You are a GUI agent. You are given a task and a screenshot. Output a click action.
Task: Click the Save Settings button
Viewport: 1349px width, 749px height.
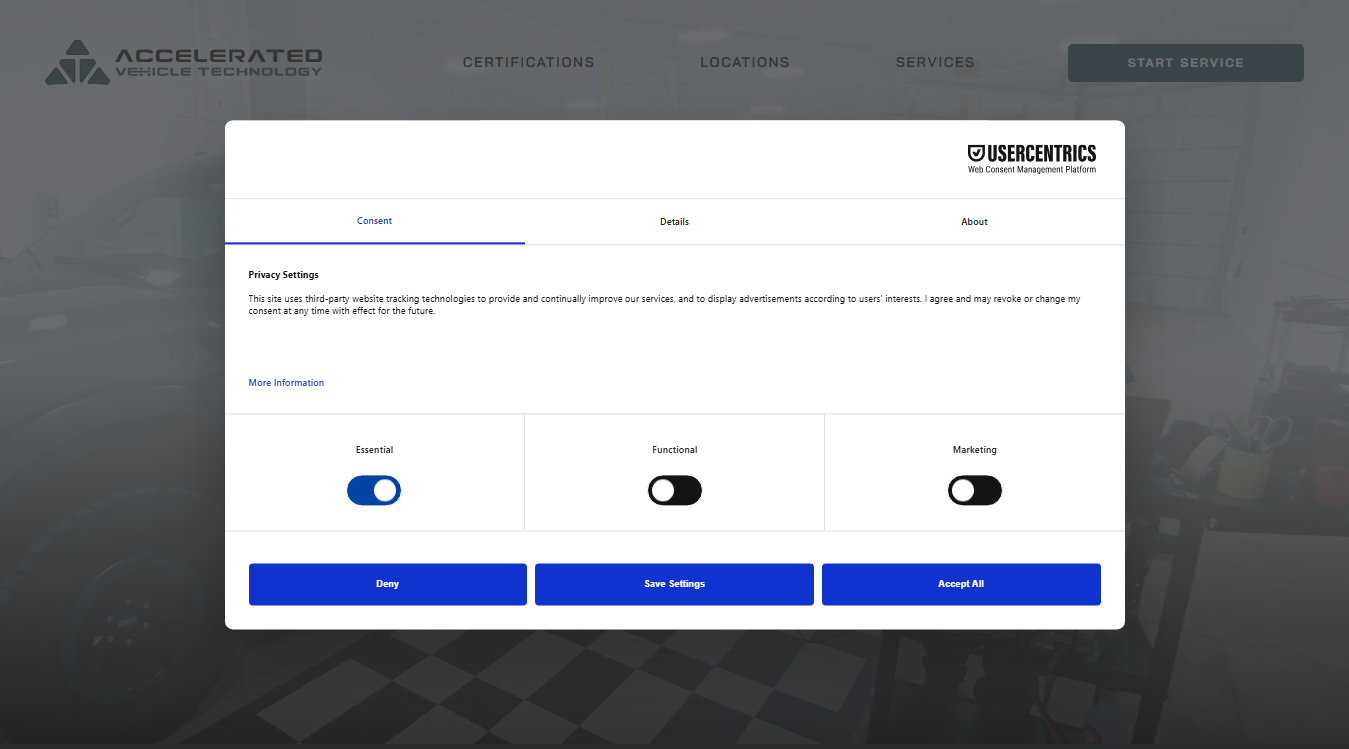coord(675,584)
